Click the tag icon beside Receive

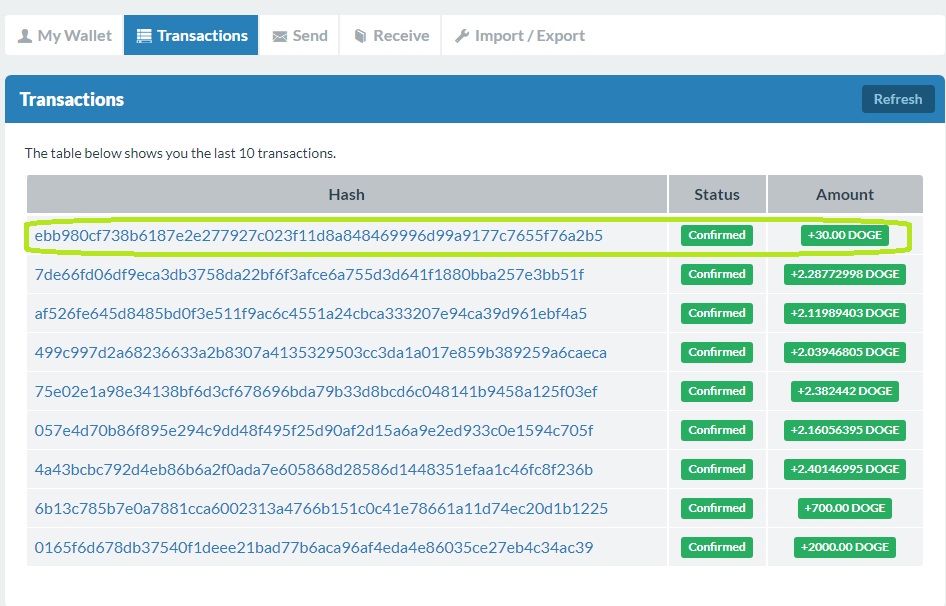pyautogui.click(x=360, y=36)
